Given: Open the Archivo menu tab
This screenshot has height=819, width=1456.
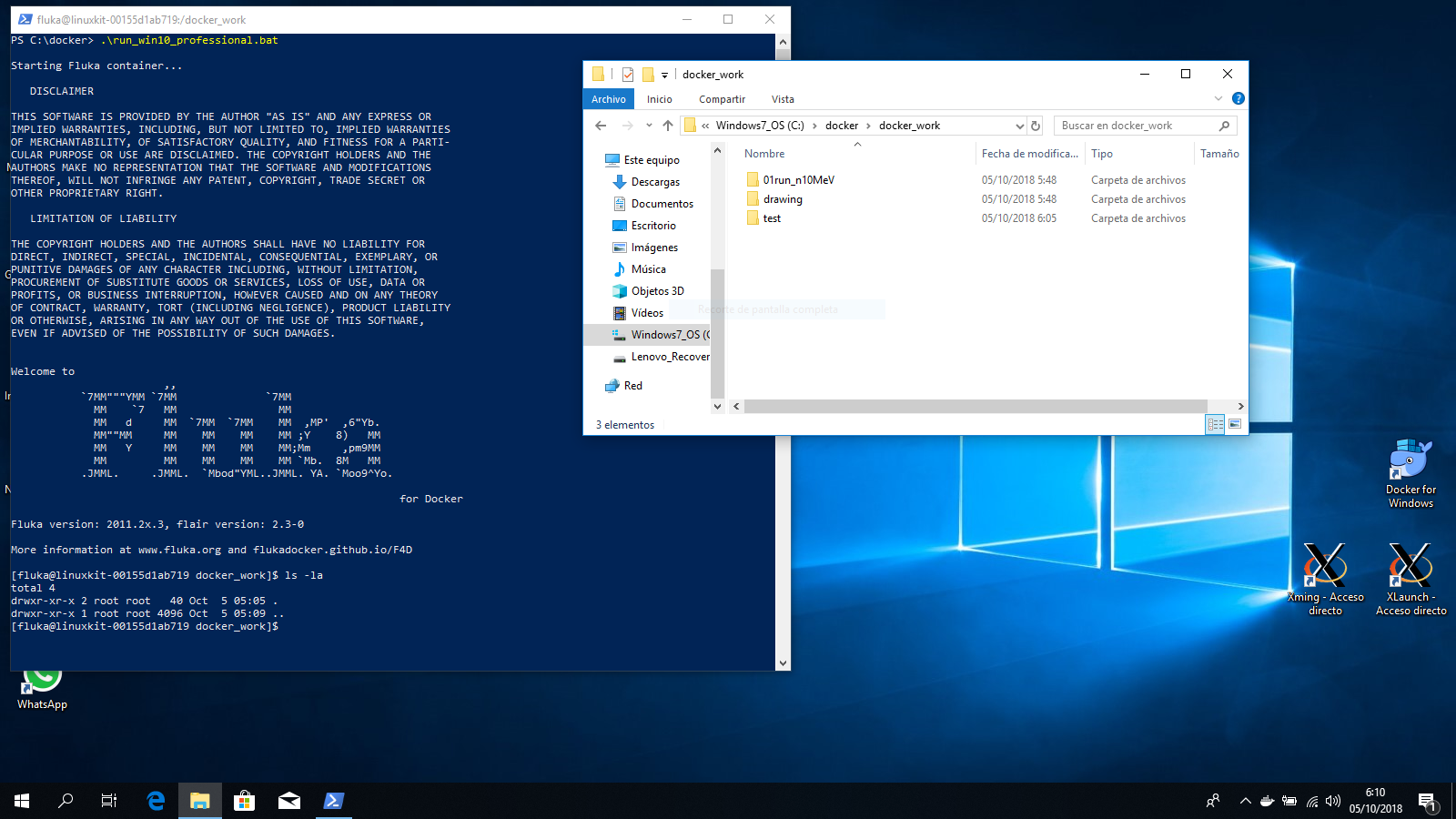Looking at the screenshot, I should 609,99.
